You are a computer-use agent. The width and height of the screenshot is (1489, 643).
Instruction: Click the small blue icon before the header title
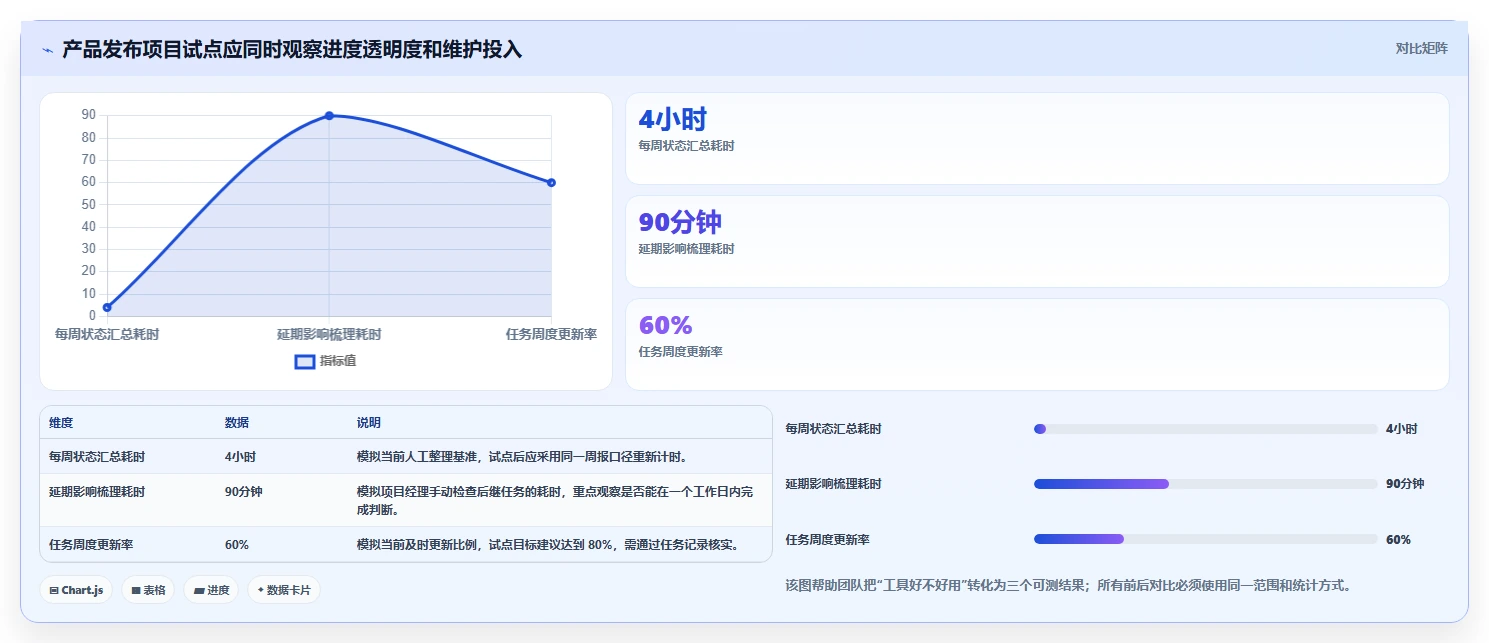click(x=47, y=50)
